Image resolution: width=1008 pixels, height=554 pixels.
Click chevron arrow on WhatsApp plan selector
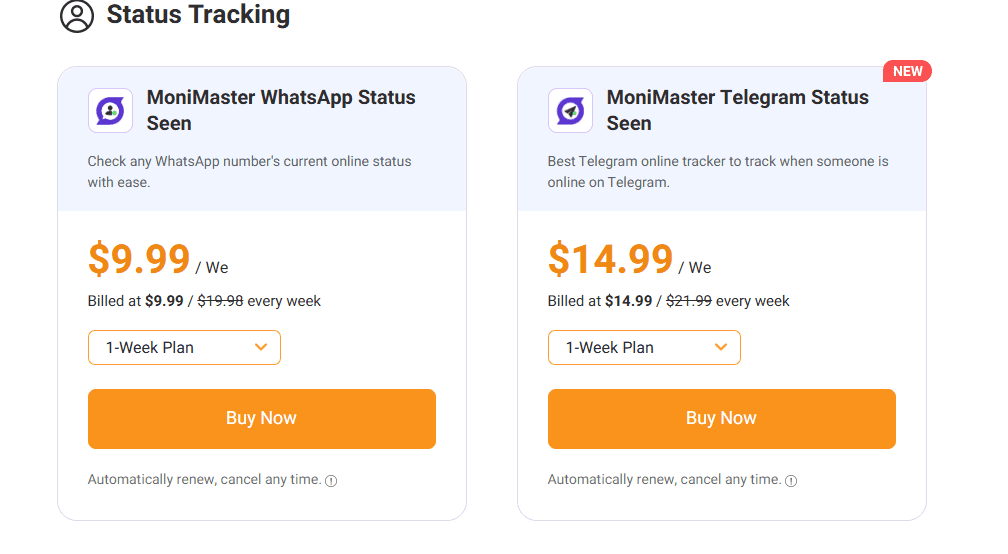(x=261, y=347)
